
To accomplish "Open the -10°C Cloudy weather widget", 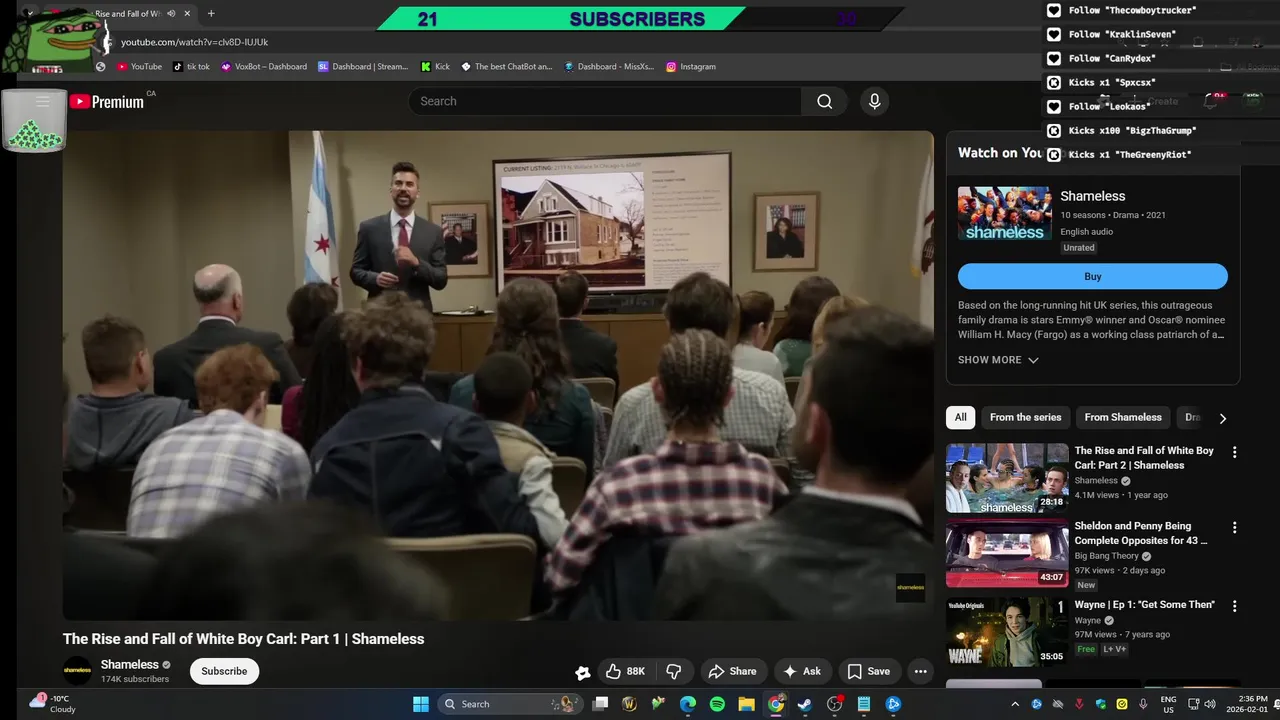I will pos(54,704).
